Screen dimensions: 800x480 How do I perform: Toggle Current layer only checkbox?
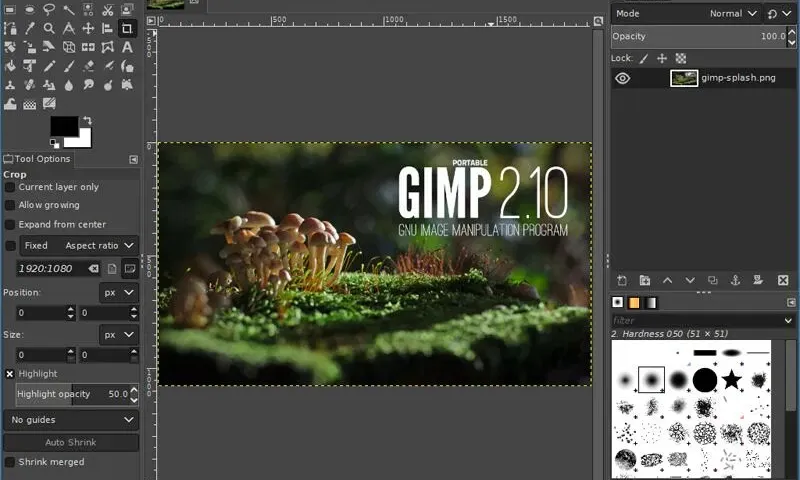[x=10, y=187]
